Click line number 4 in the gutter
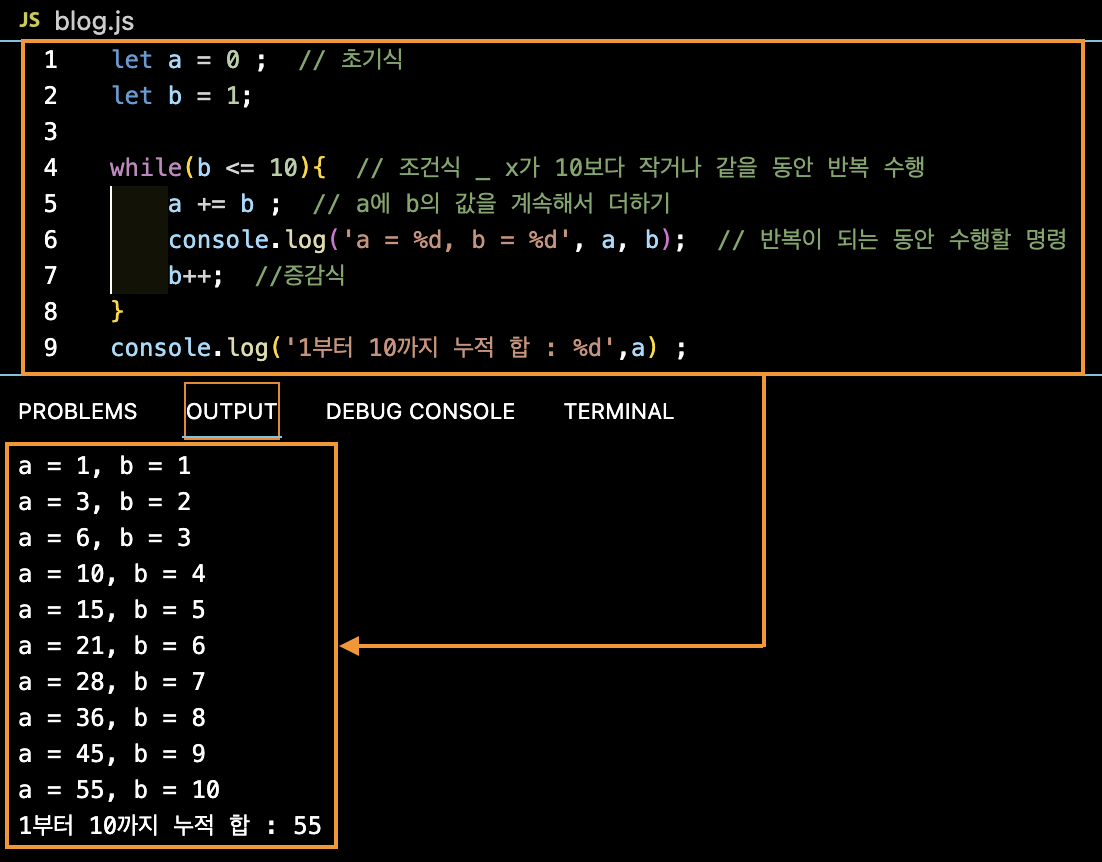Viewport: 1102px width, 862px height. click(x=51, y=167)
